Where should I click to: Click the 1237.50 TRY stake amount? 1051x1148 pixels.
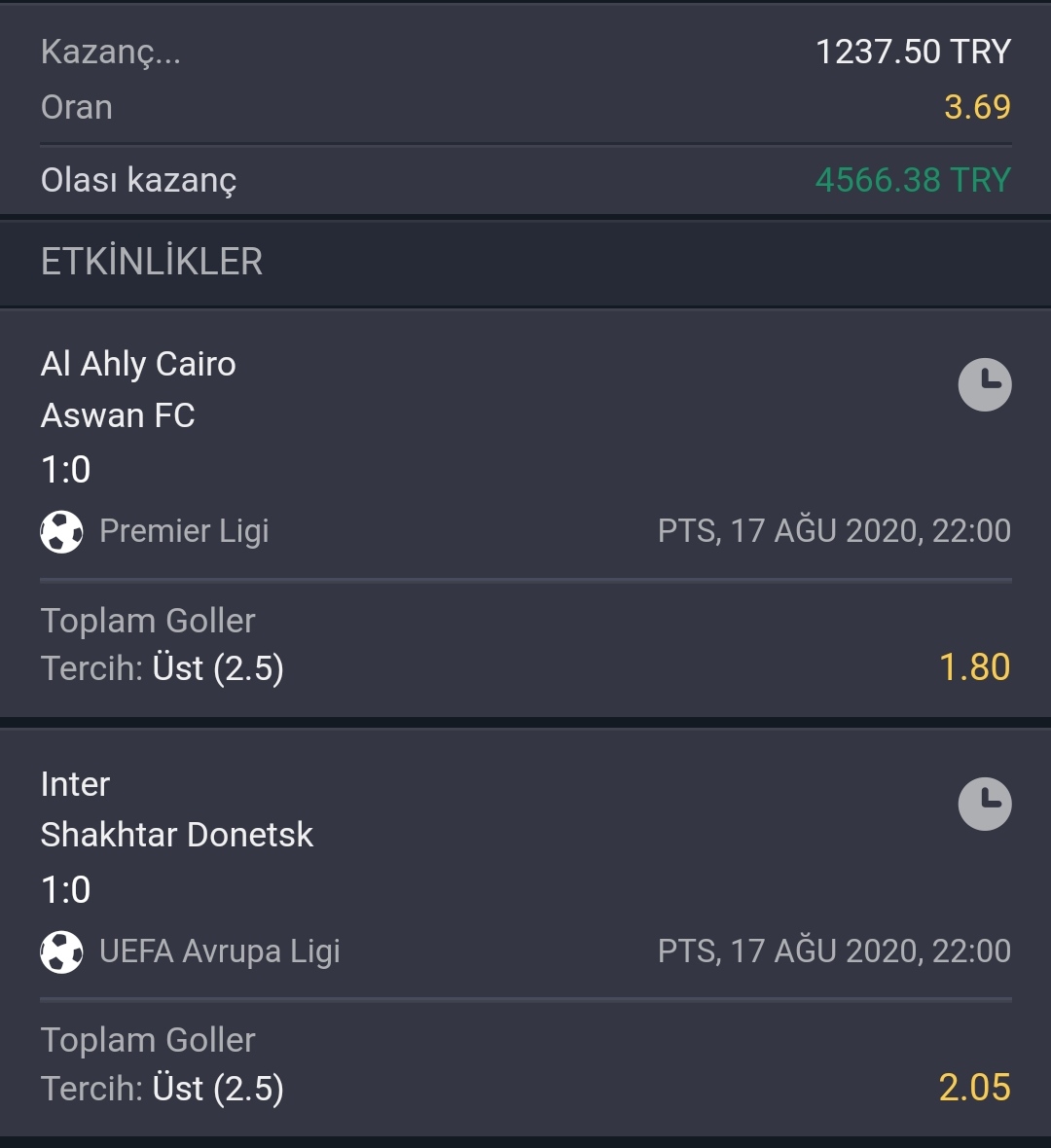click(x=914, y=52)
